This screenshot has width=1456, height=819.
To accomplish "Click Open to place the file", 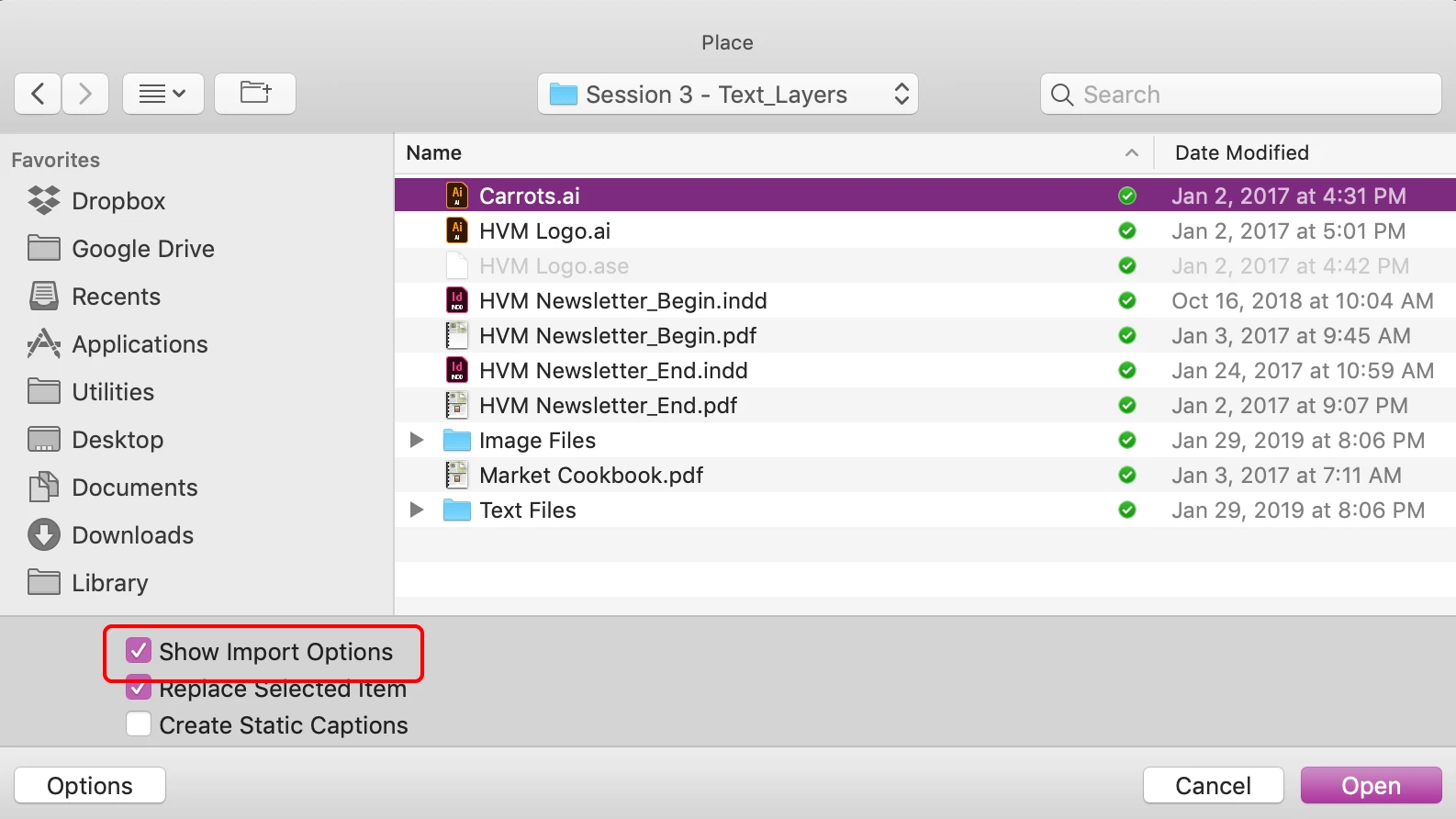I will tap(1371, 786).
